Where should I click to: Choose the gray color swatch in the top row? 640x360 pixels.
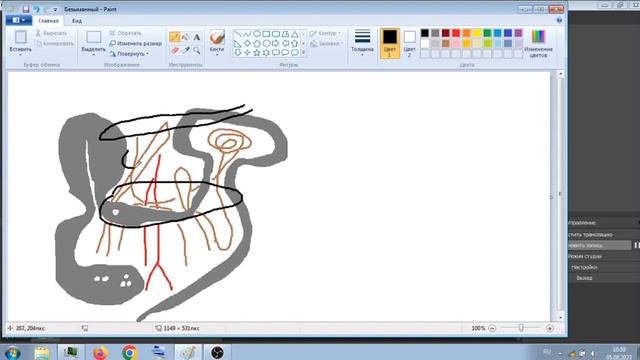pyautogui.click(x=435, y=33)
